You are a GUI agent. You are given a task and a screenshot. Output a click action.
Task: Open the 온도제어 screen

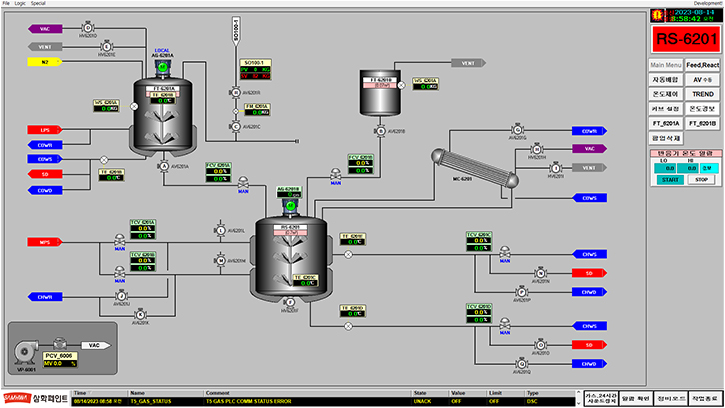point(666,94)
